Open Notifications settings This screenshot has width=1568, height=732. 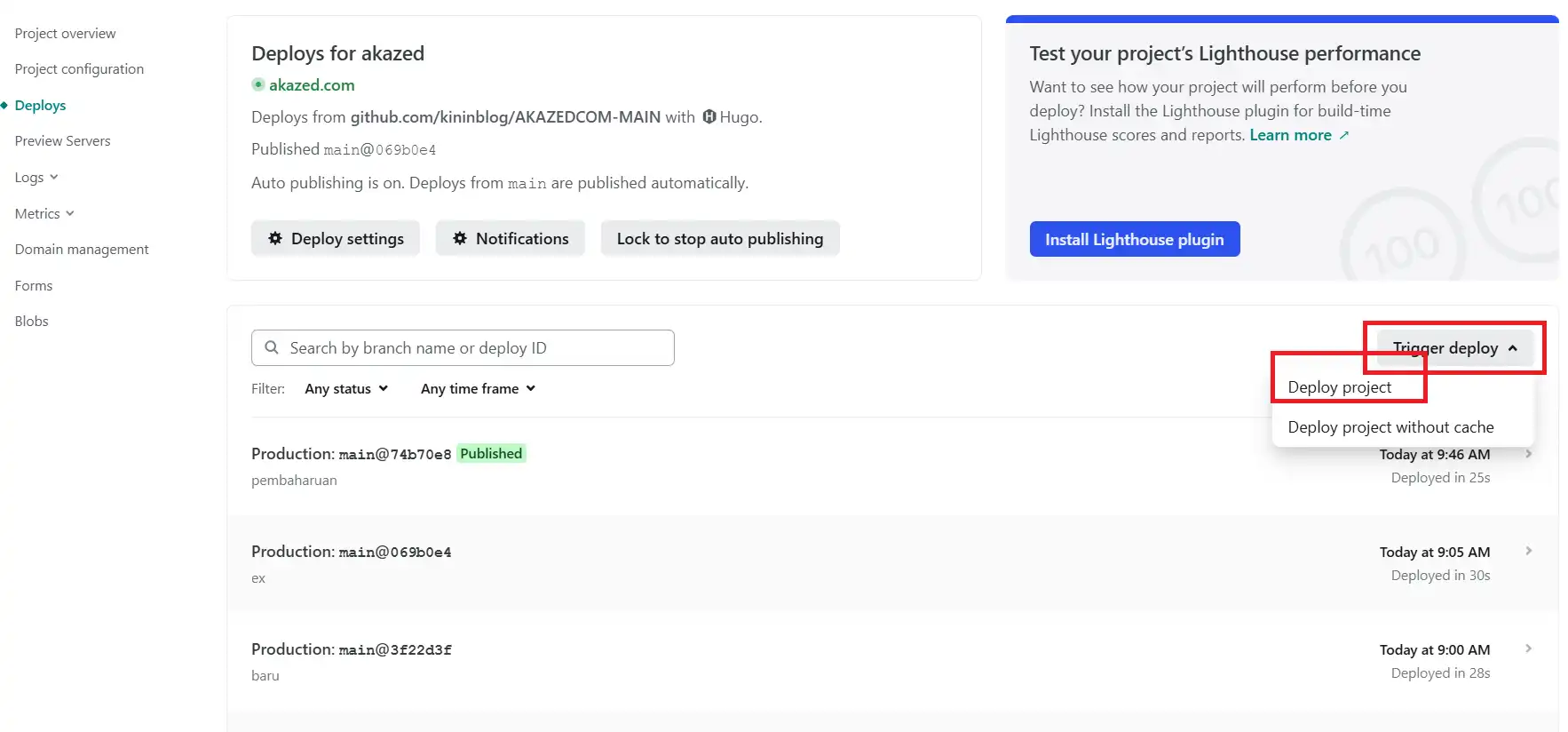pyautogui.click(x=511, y=238)
